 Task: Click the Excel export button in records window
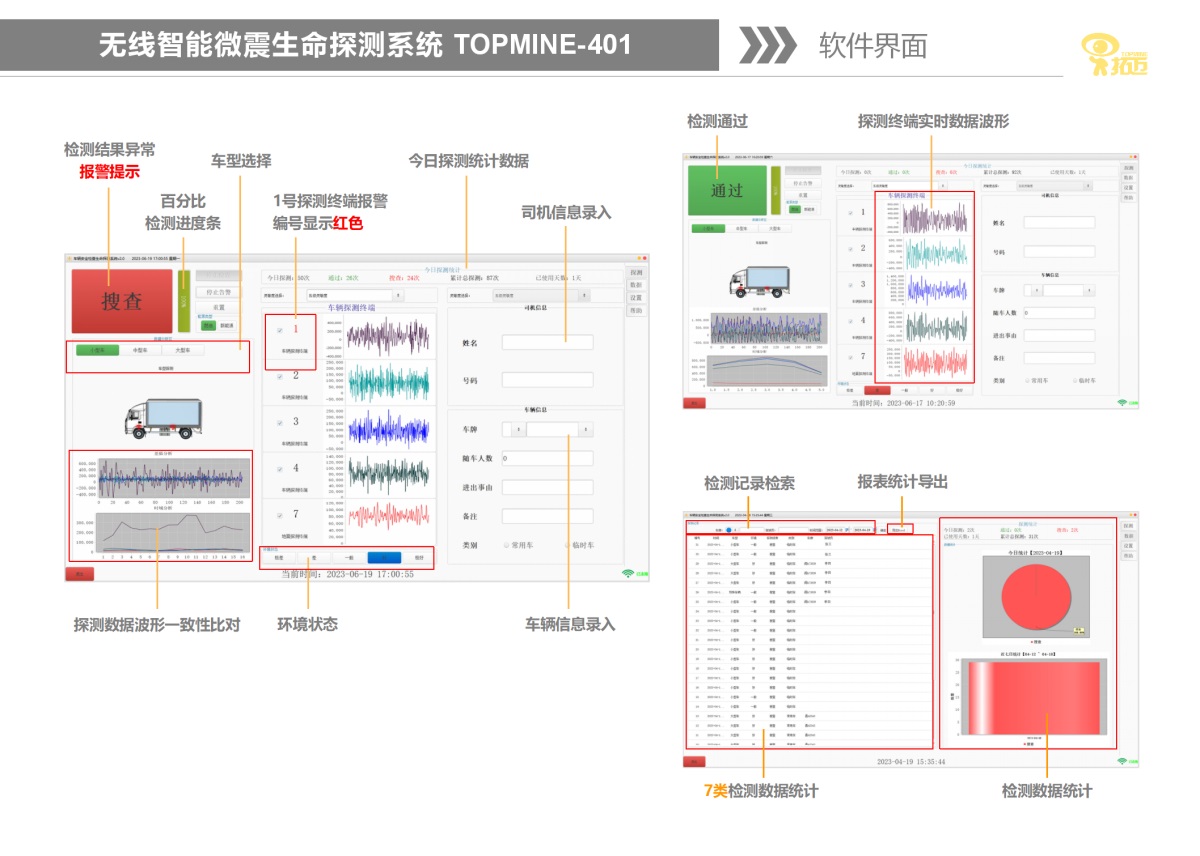(x=899, y=529)
